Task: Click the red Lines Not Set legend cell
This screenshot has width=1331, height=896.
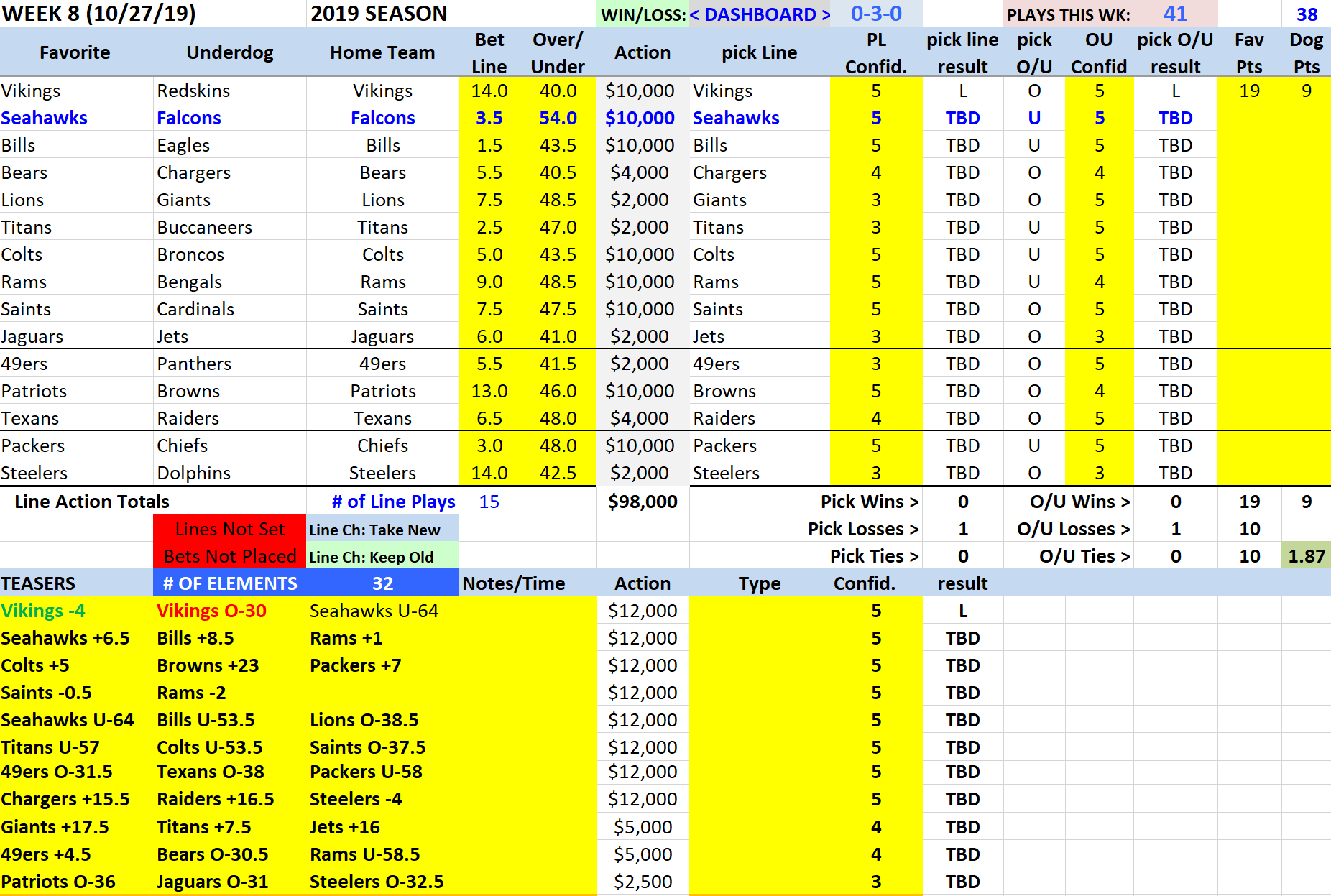Action: click(229, 529)
